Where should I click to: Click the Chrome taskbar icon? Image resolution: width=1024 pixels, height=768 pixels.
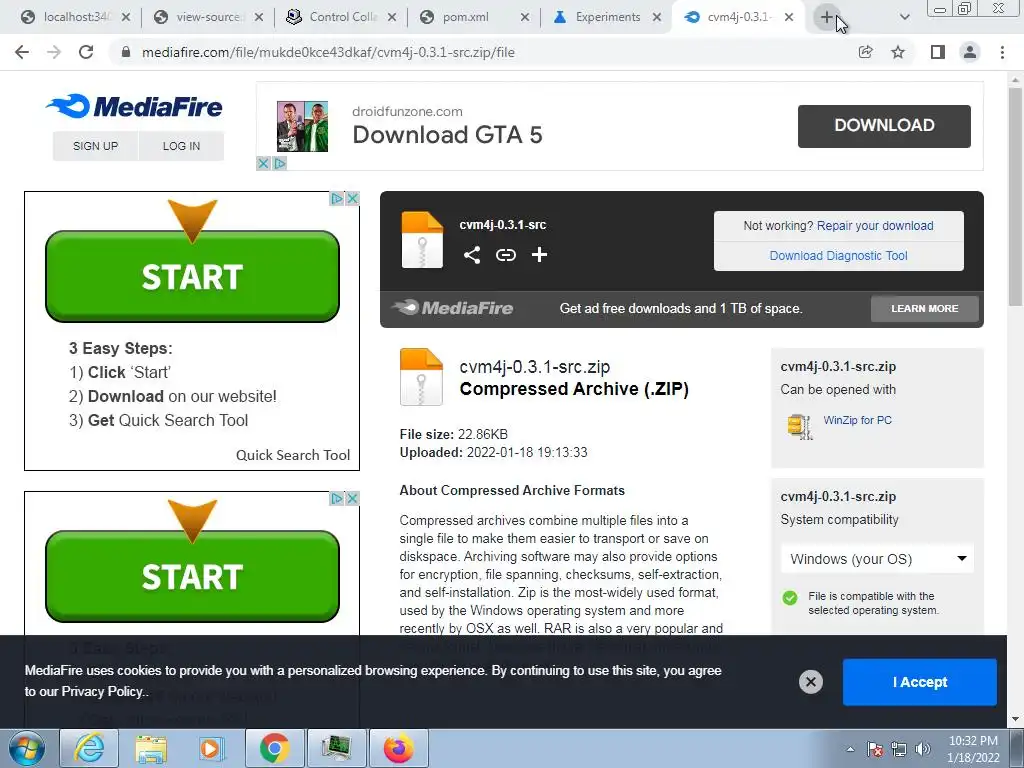click(x=274, y=748)
